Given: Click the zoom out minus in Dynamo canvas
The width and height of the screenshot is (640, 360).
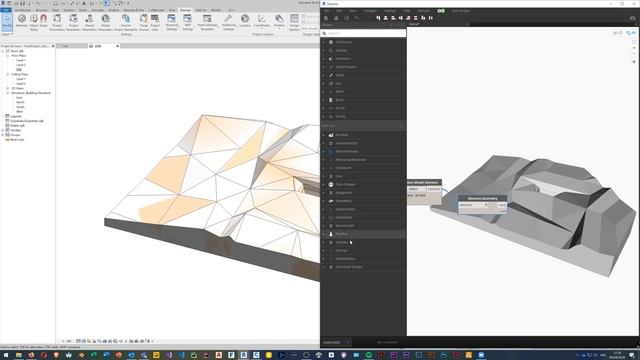Looking at the screenshot, I should pyautogui.click(x=634, y=54).
